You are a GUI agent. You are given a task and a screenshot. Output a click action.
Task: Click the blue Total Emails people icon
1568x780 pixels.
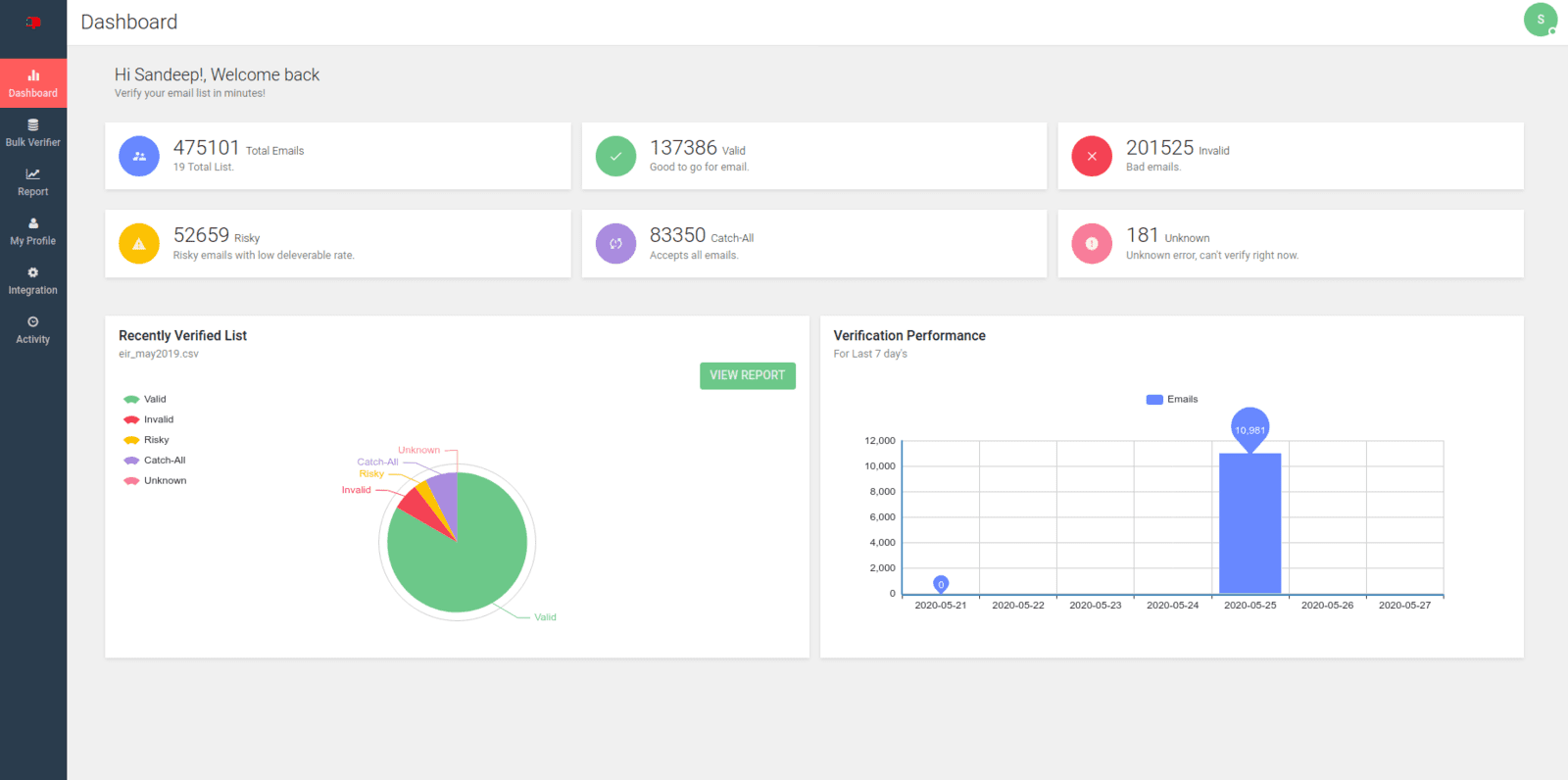(139, 156)
